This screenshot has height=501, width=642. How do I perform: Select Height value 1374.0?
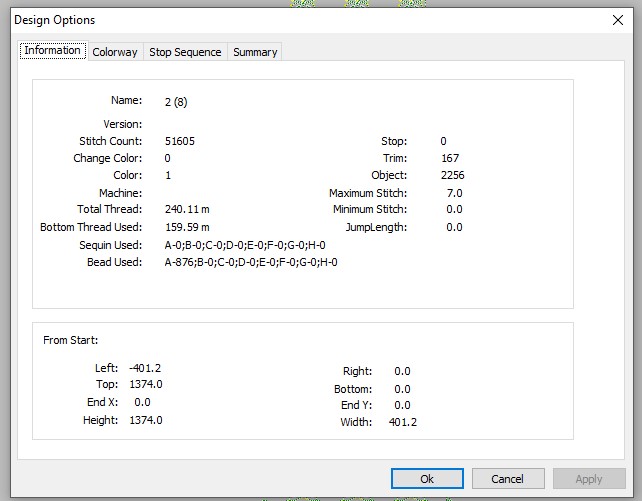click(146, 420)
